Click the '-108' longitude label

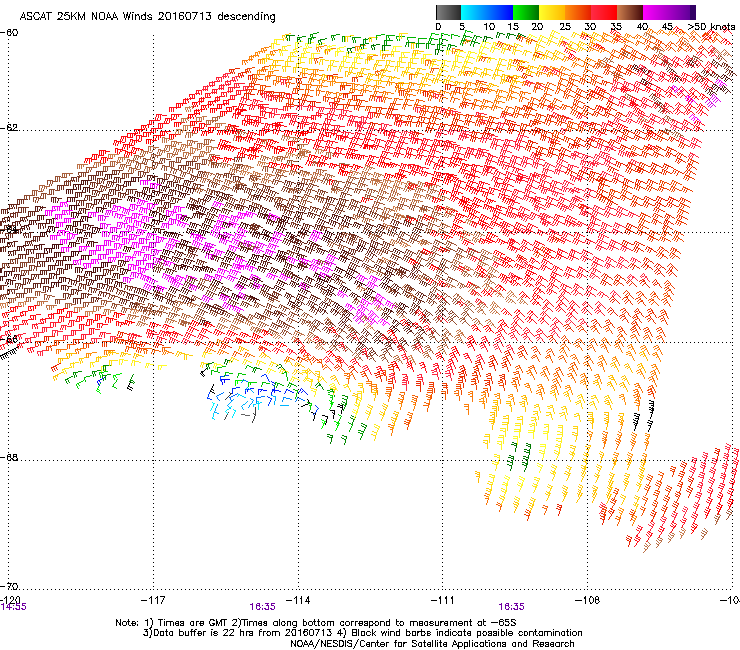pyautogui.click(x=587, y=600)
